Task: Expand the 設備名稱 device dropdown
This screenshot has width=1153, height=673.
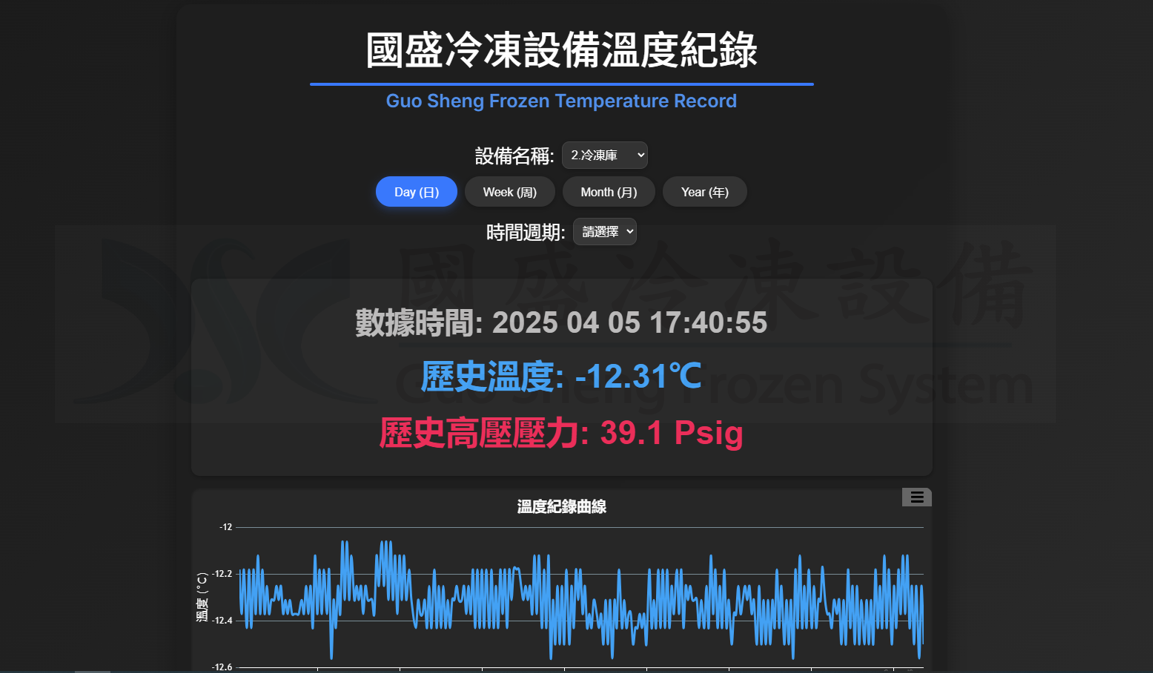Action: tap(604, 155)
